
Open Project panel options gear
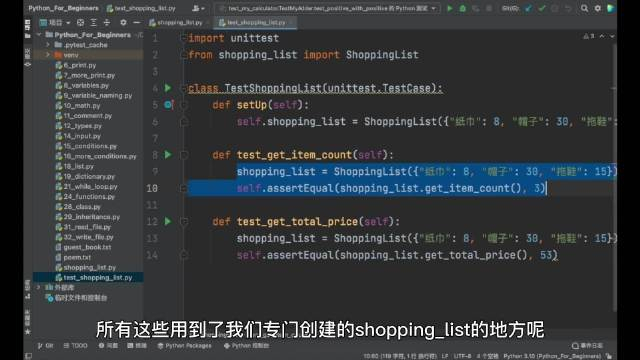(123, 22)
